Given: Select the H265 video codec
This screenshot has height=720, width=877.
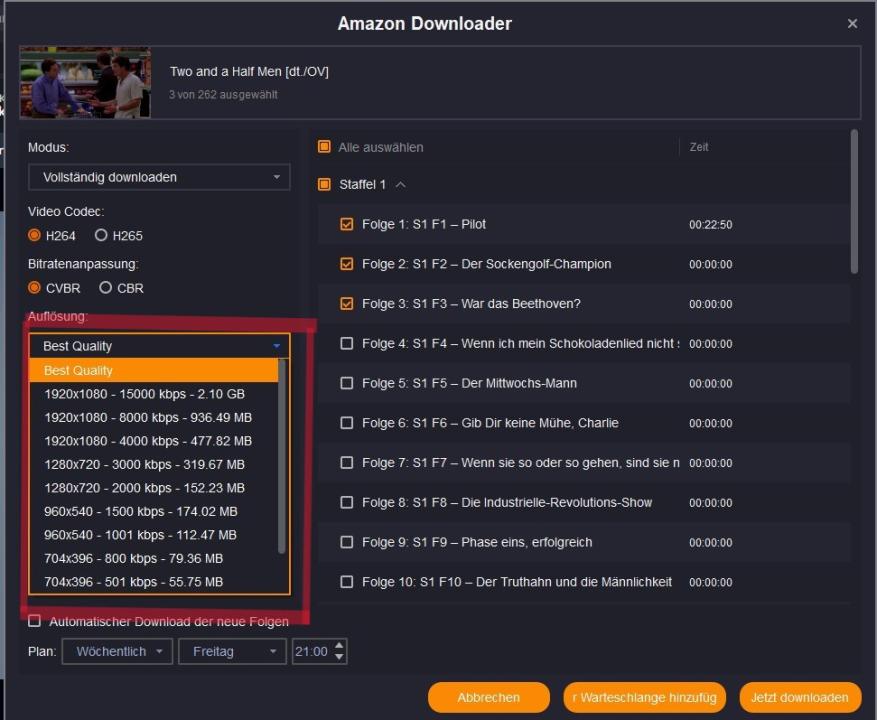Looking at the screenshot, I should pos(101,236).
